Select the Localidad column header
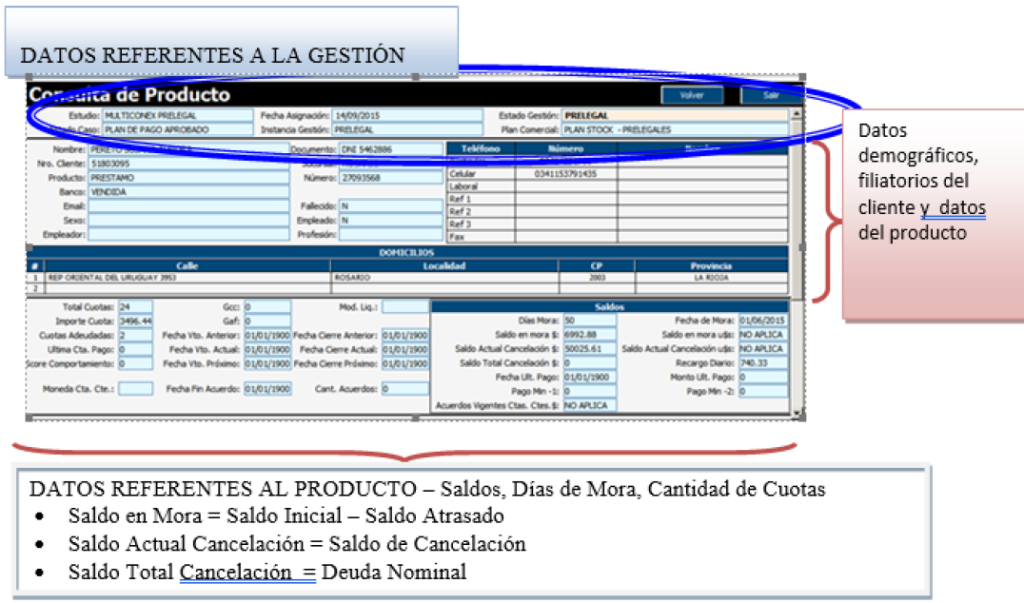This screenshot has height=603, width=1024. 443,267
